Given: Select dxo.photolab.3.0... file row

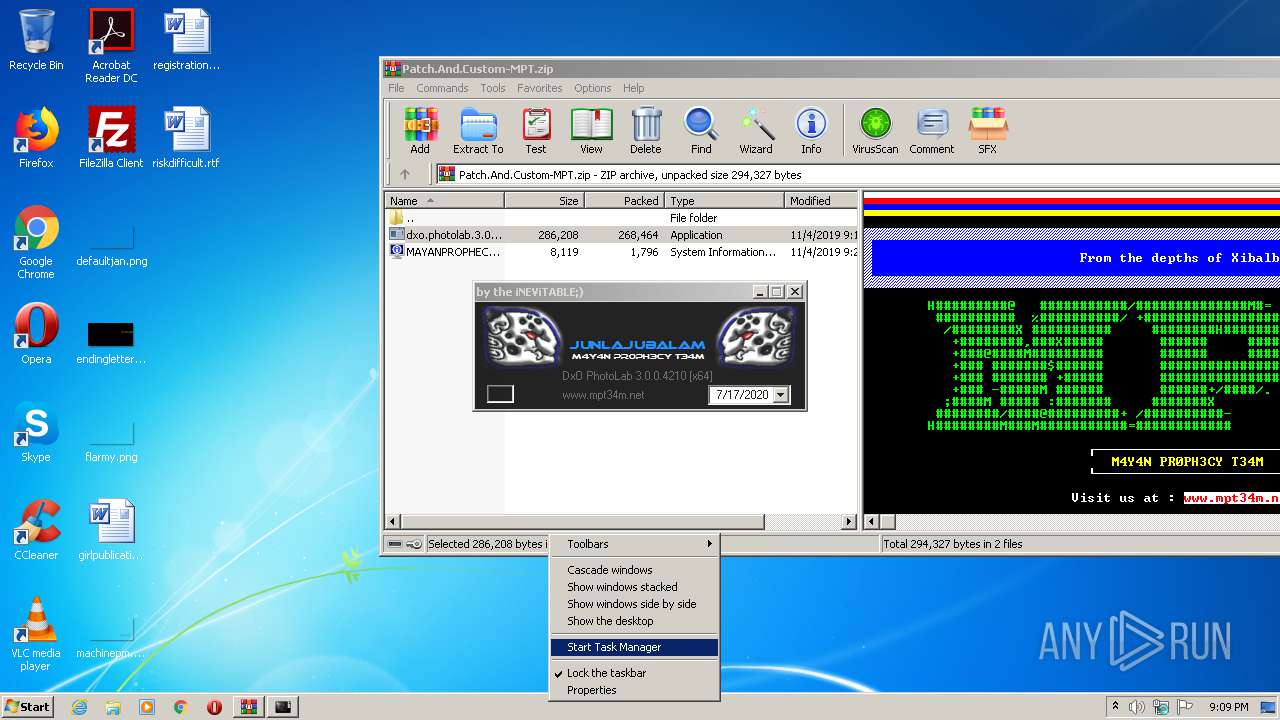Looking at the screenshot, I should coord(621,235).
